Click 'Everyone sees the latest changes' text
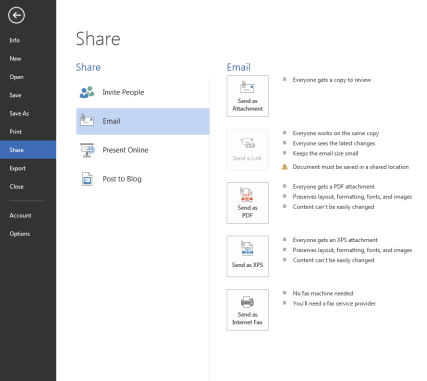 334,143
